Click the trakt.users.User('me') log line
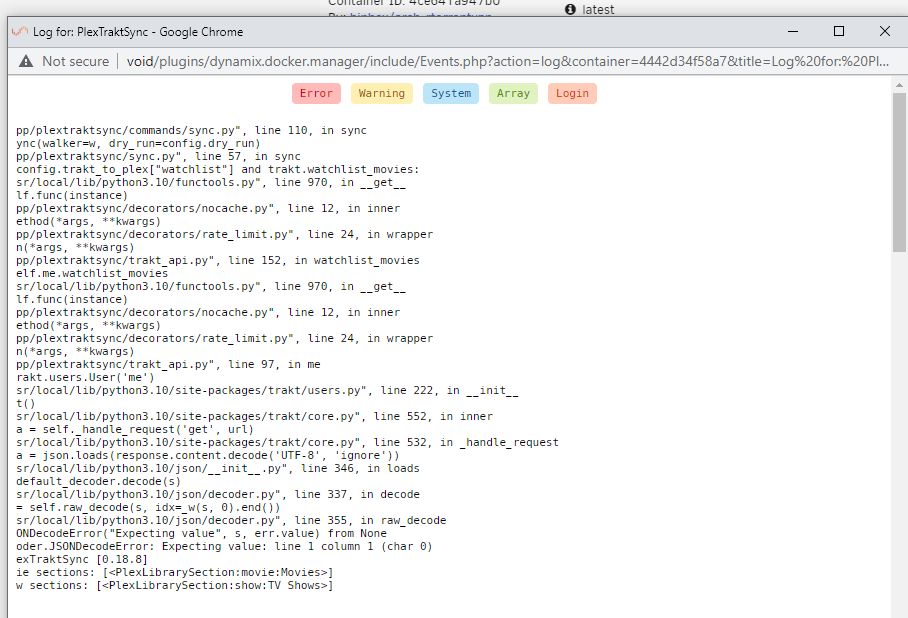This screenshot has height=618, width=908. pos(85,377)
